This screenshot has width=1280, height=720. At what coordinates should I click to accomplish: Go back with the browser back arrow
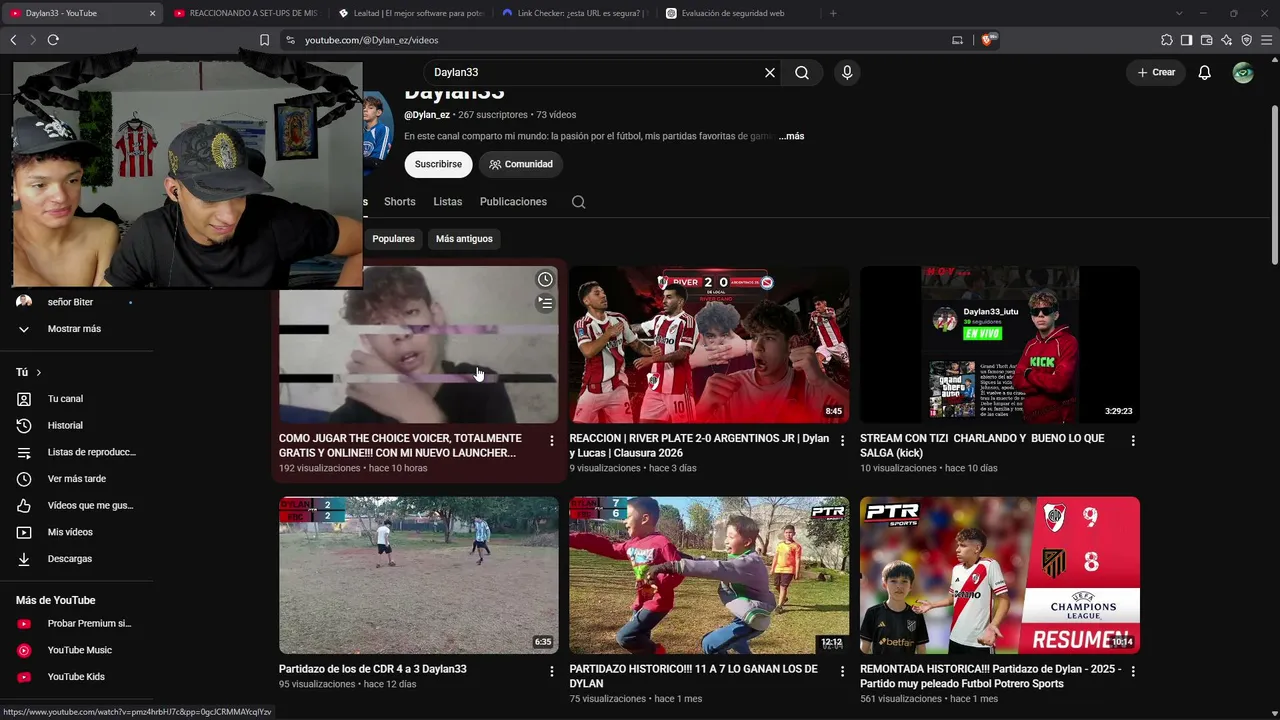tap(13, 40)
